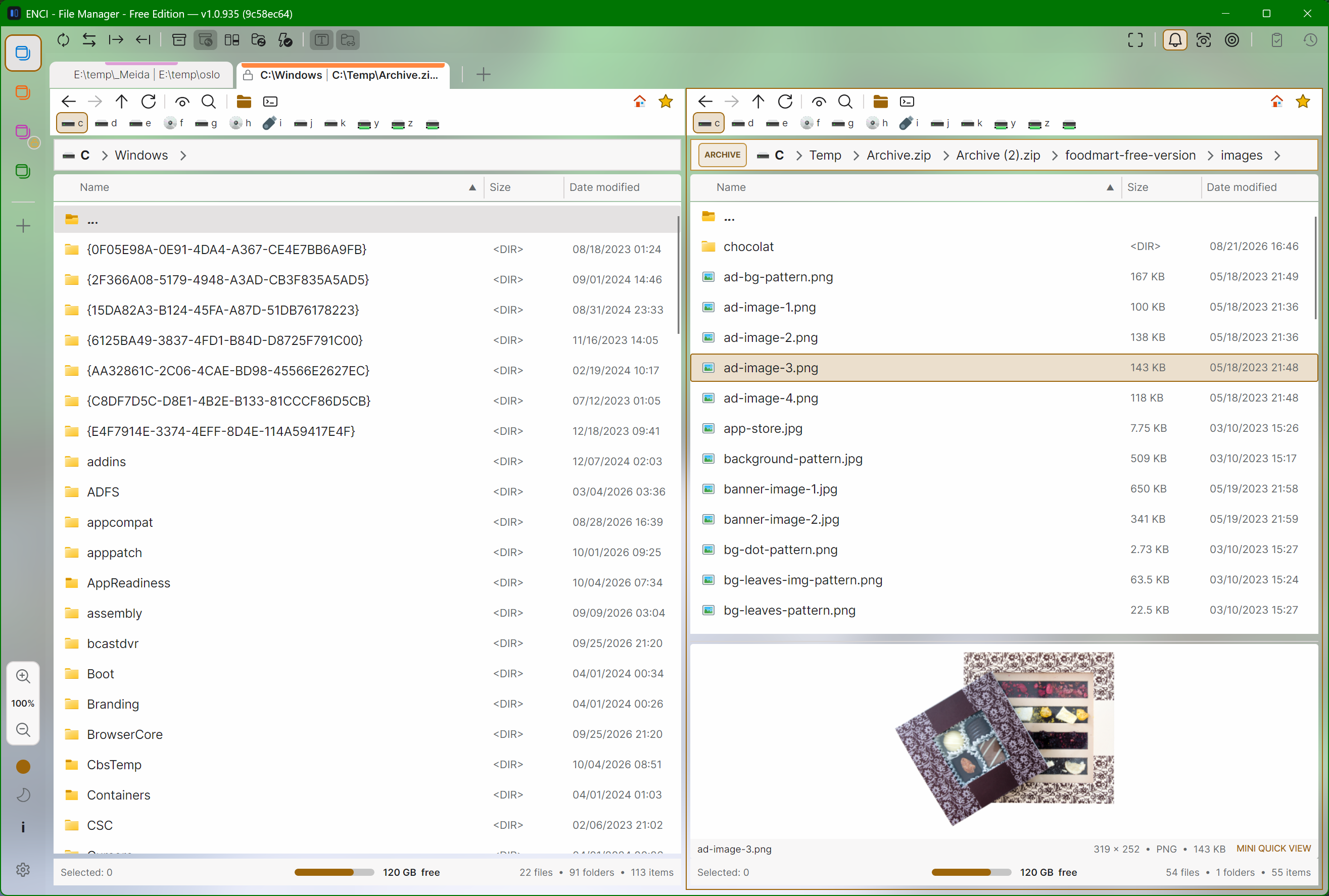
Task: Click foodmart-free-version breadcrumb
Action: pyautogui.click(x=1130, y=156)
